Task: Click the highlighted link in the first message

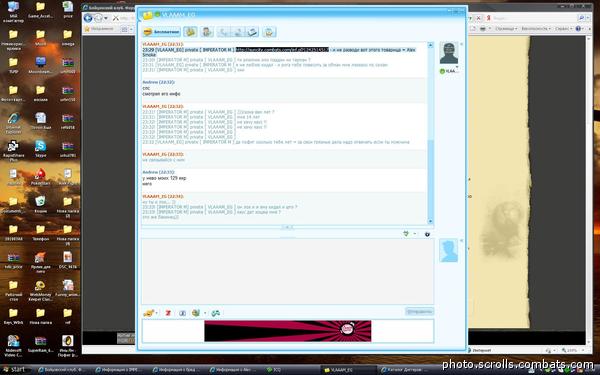Action: pos(282,50)
